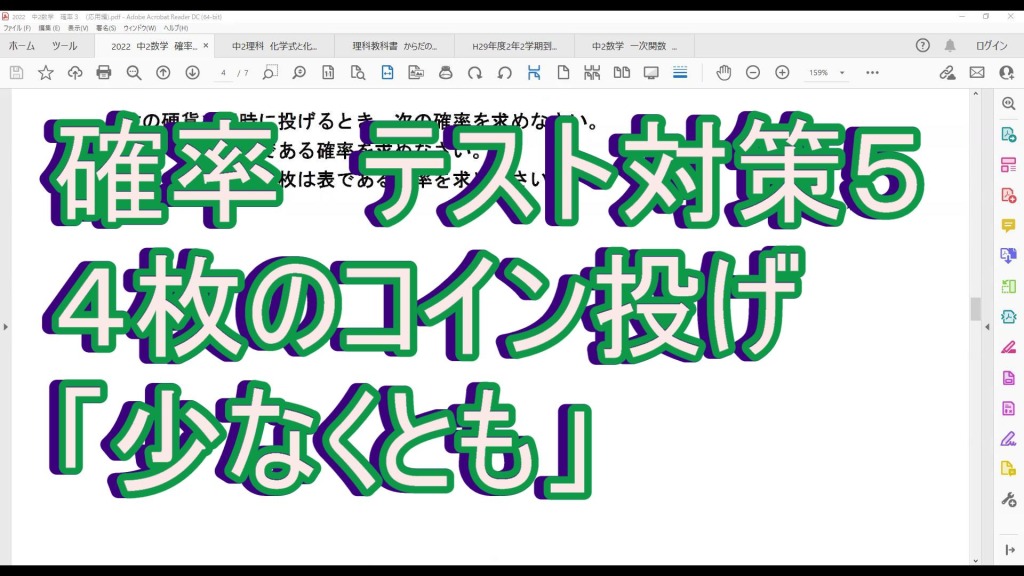The image size is (1024, 576).
Task: Select the hand pan tool
Action: click(x=723, y=73)
